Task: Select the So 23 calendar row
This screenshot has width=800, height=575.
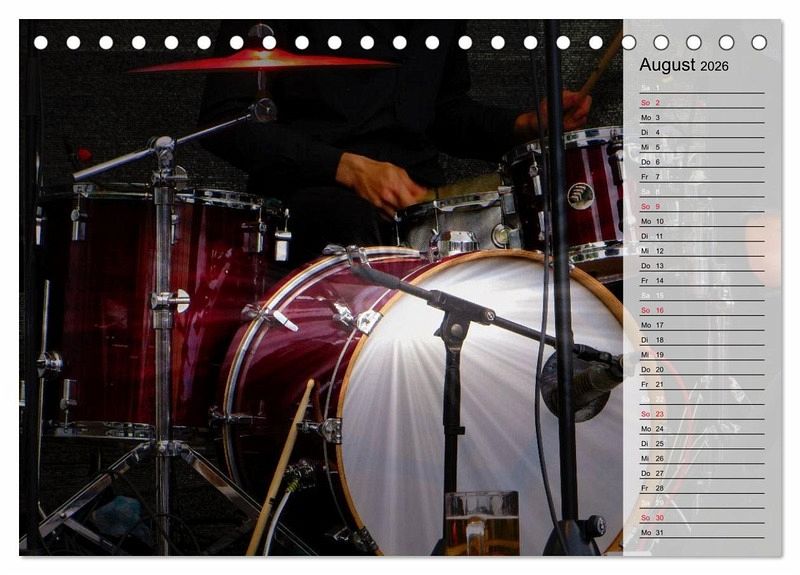Action: [700, 414]
